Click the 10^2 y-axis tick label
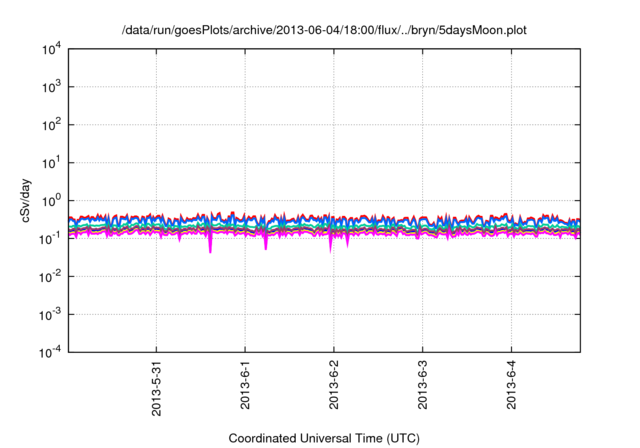Image resolution: width=640 pixels, height=448 pixels. [51, 125]
